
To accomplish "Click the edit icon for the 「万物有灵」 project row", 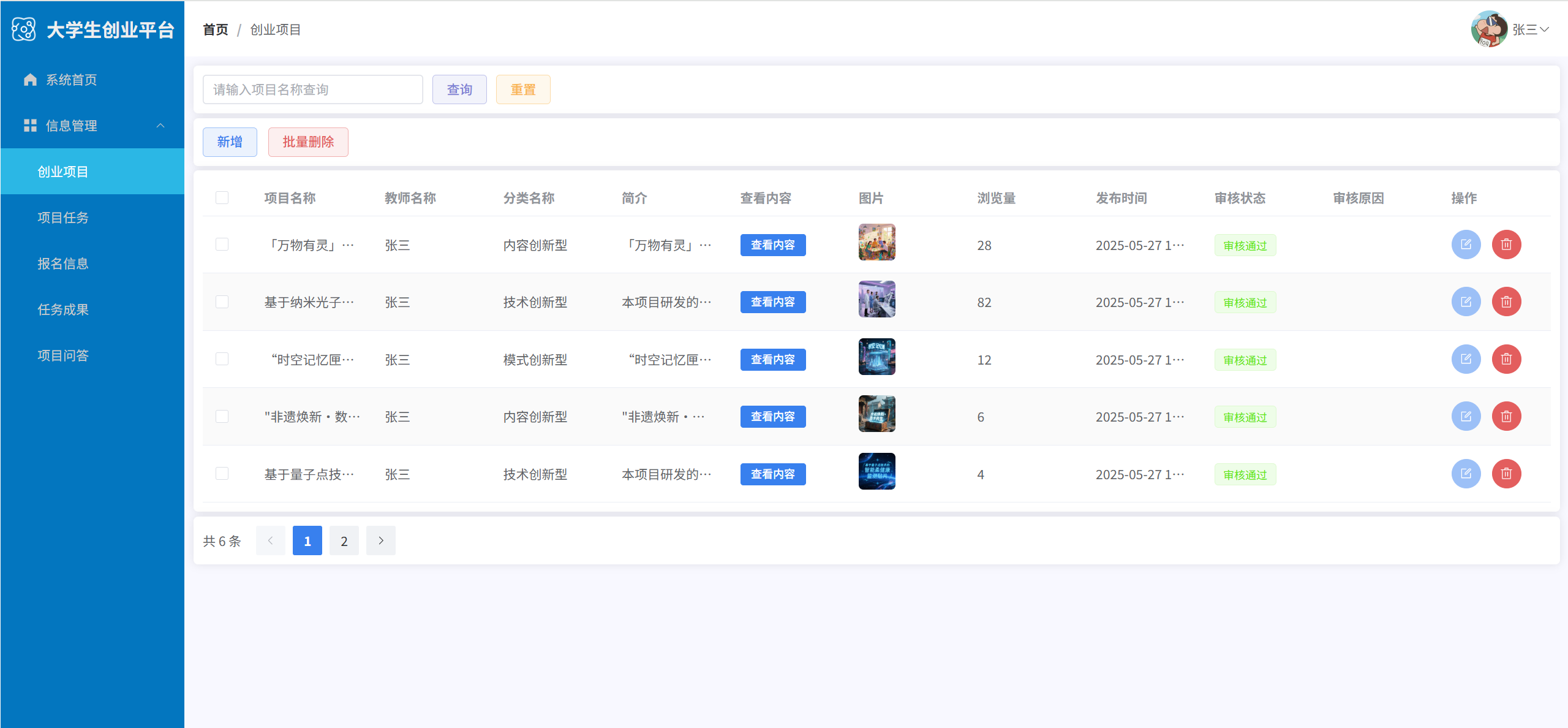I will (x=1466, y=245).
